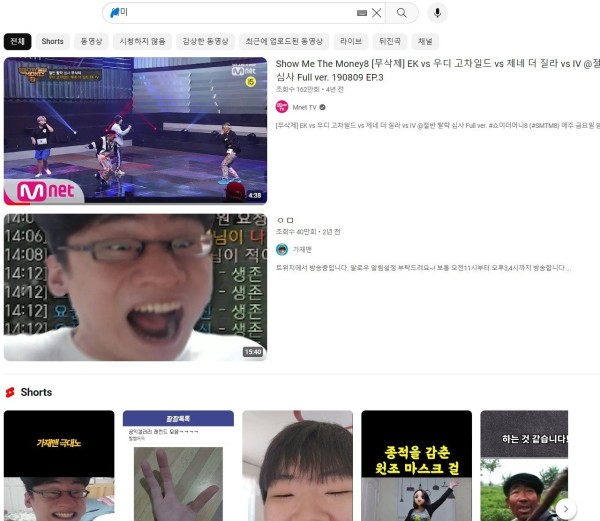This screenshot has height=521, width=600.
Task: Open the Show Me The Money8 video title
Action: click(x=437, y=70)
